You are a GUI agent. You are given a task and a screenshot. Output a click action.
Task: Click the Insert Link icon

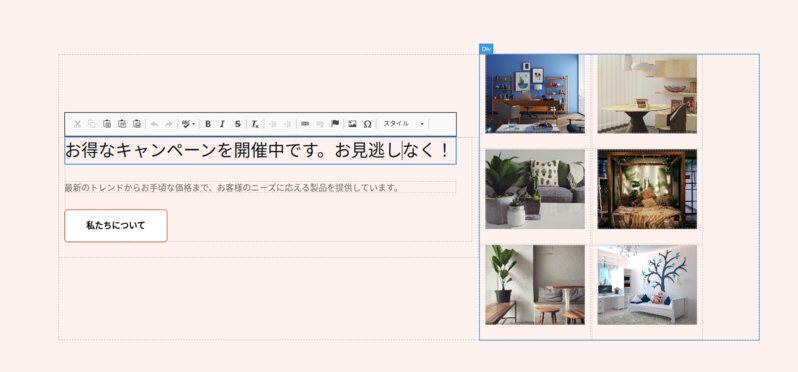point(305,124)
